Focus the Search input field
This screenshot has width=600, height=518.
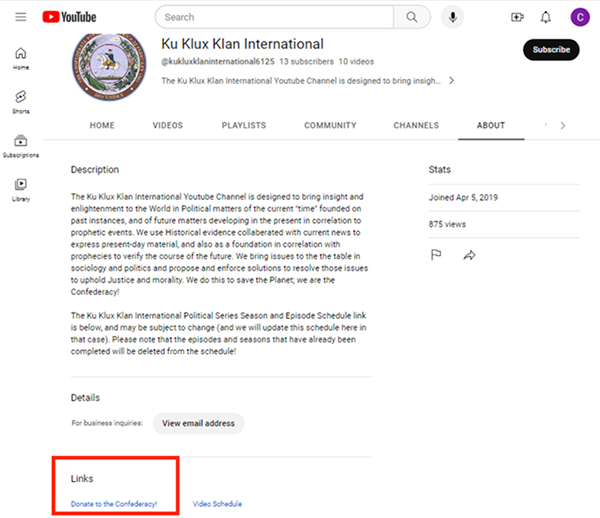(275, 17)
